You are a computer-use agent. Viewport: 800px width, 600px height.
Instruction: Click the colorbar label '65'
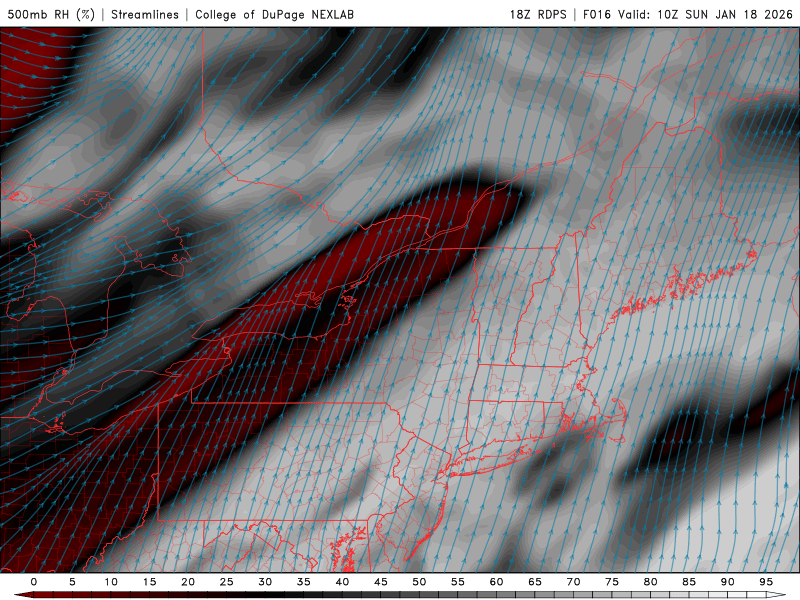[535, 582]
